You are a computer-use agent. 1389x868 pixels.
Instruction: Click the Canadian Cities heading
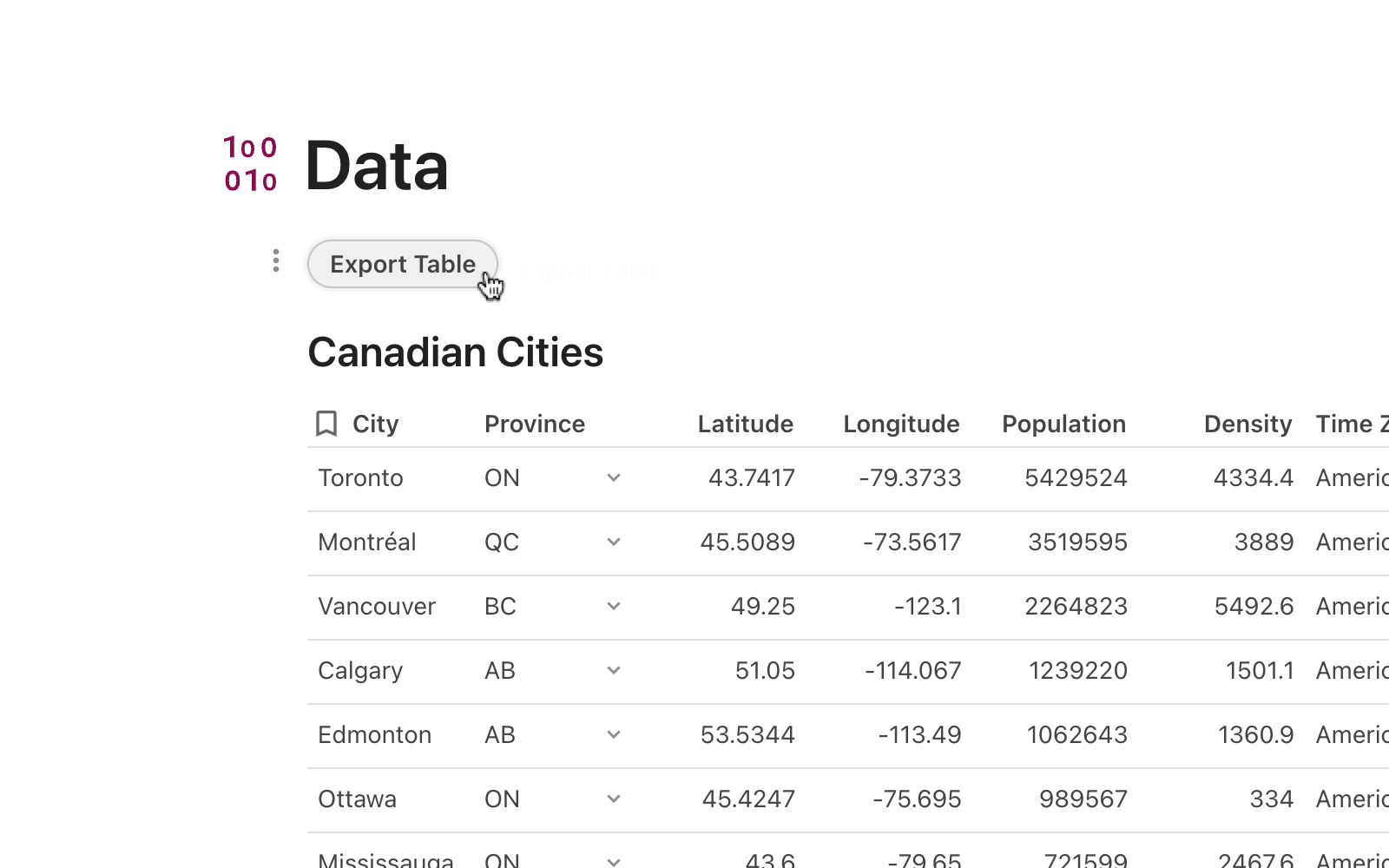(455, 352)
